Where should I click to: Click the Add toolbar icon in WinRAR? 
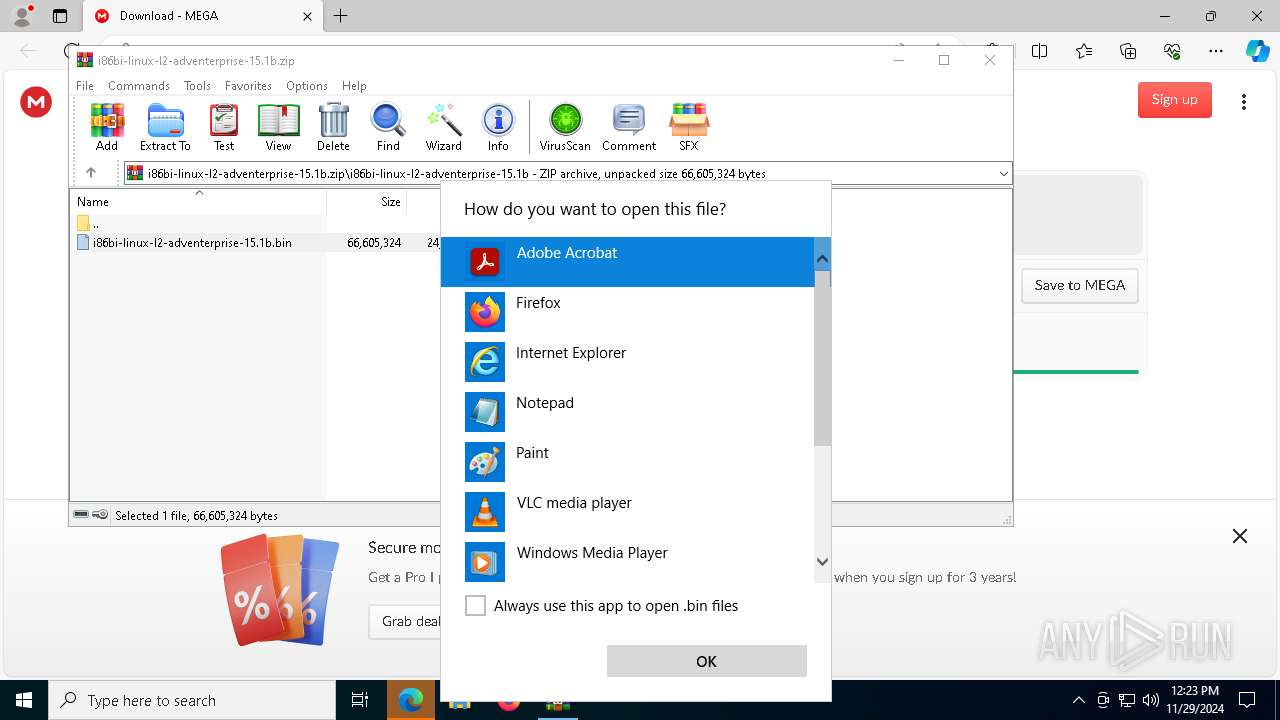tap(107, 127)
